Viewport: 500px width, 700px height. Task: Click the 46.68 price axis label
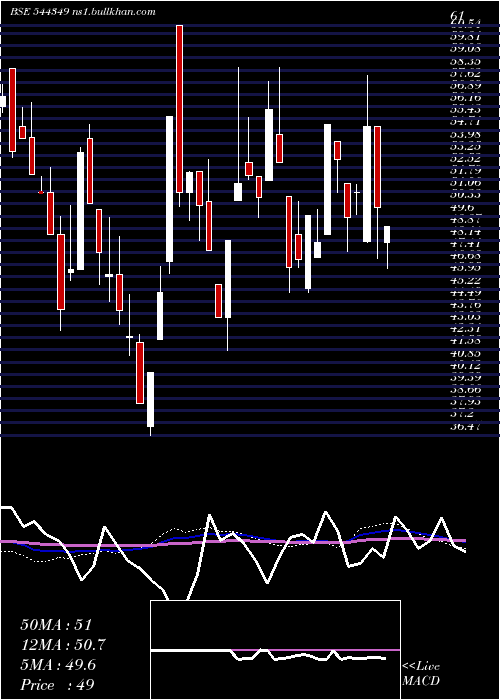point(465,256)
